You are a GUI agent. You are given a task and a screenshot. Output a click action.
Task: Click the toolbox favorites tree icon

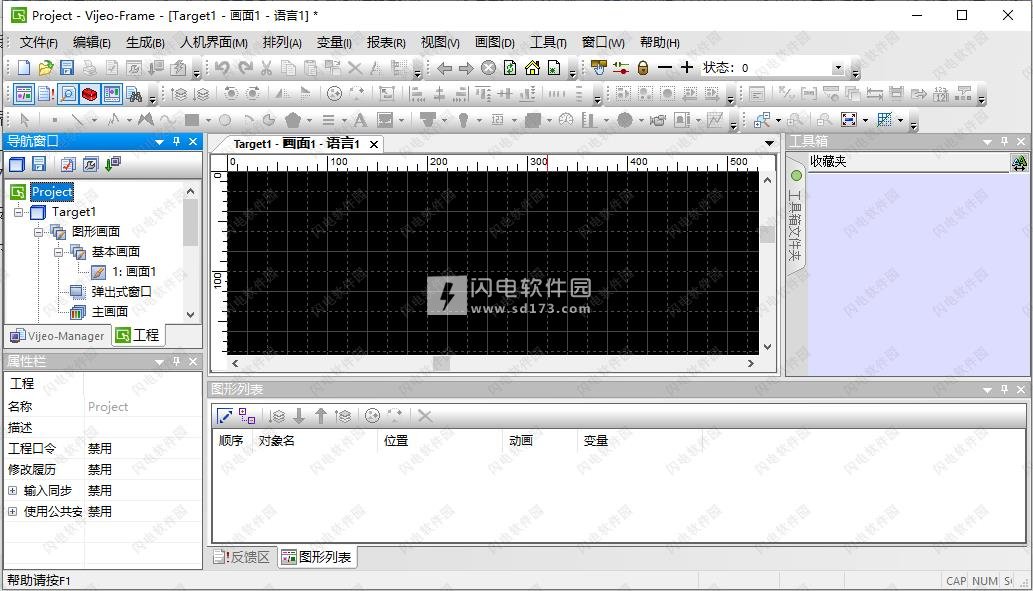pos(1019,162)
